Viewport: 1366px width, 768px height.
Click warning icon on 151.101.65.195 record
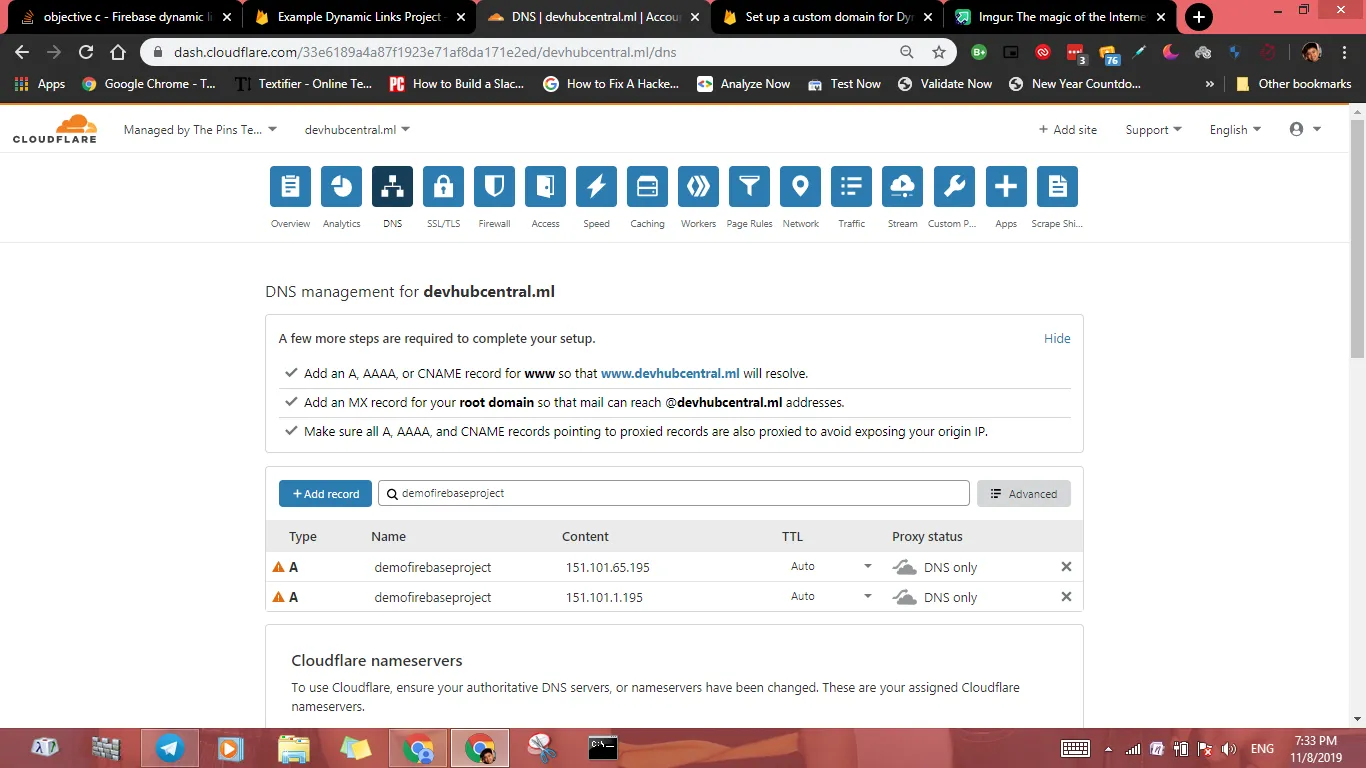[279, 567]
